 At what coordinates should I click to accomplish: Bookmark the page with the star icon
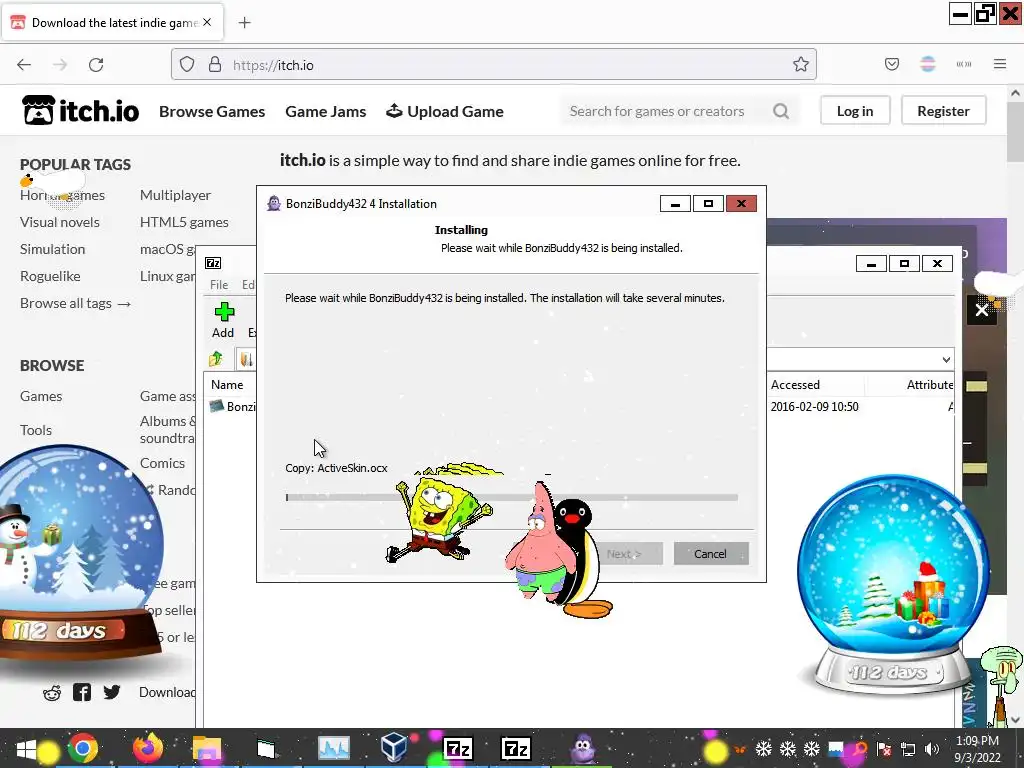tap(801, 64)
